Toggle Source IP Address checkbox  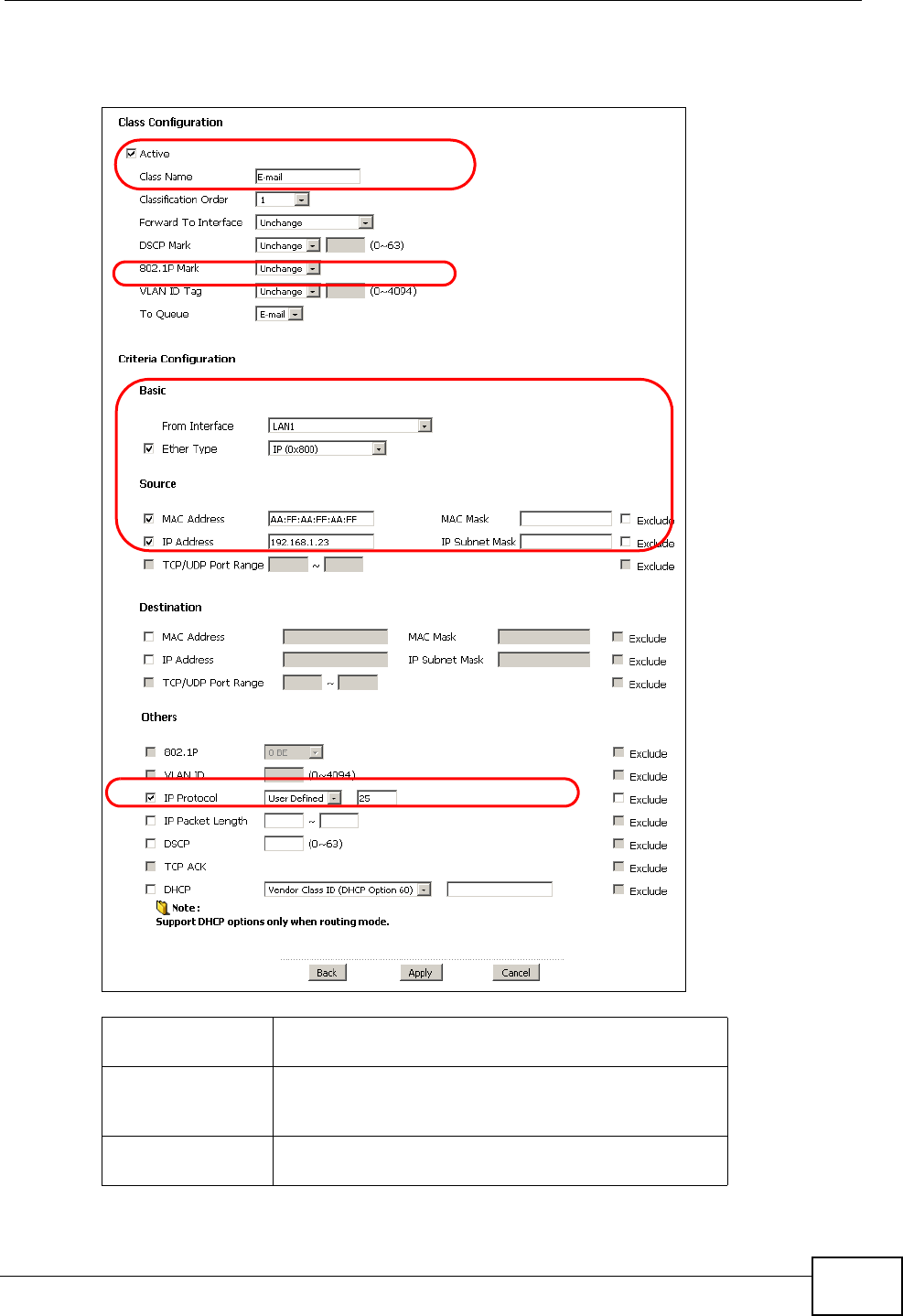[x=149, y=542]
